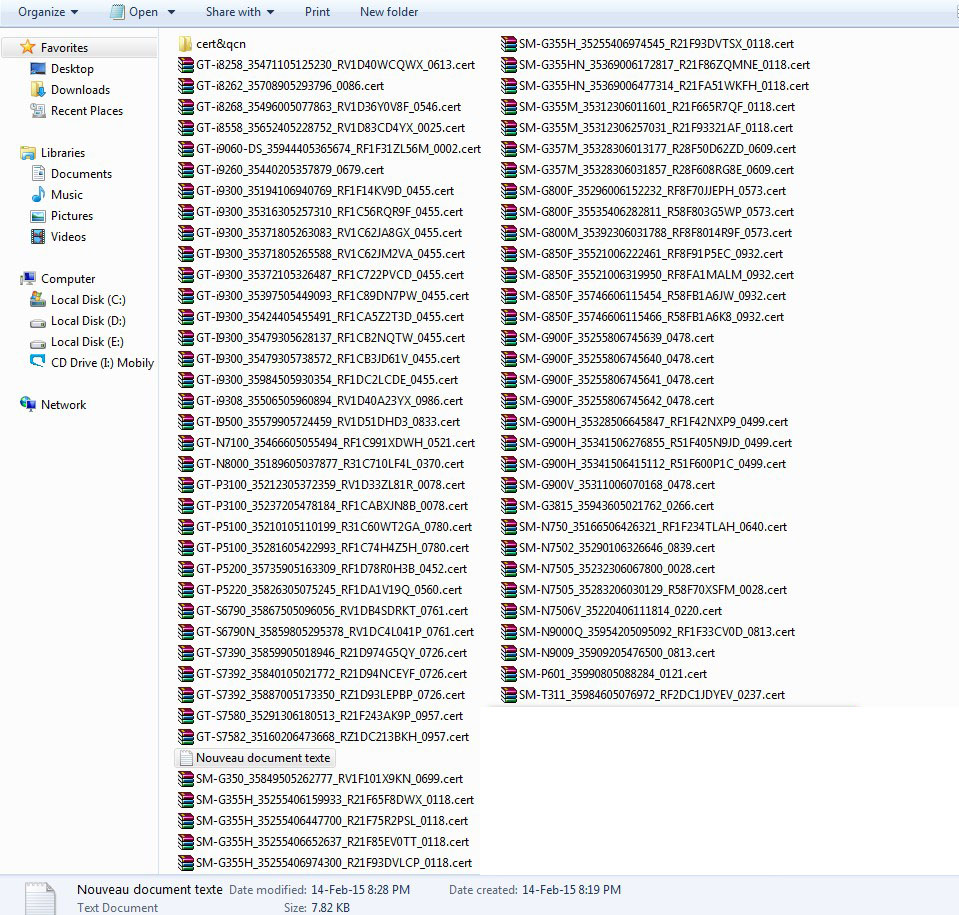Select GT-I9500_35579905724459 cert file
The height and width of the screenshot is (915, 959).
(319, 421)
